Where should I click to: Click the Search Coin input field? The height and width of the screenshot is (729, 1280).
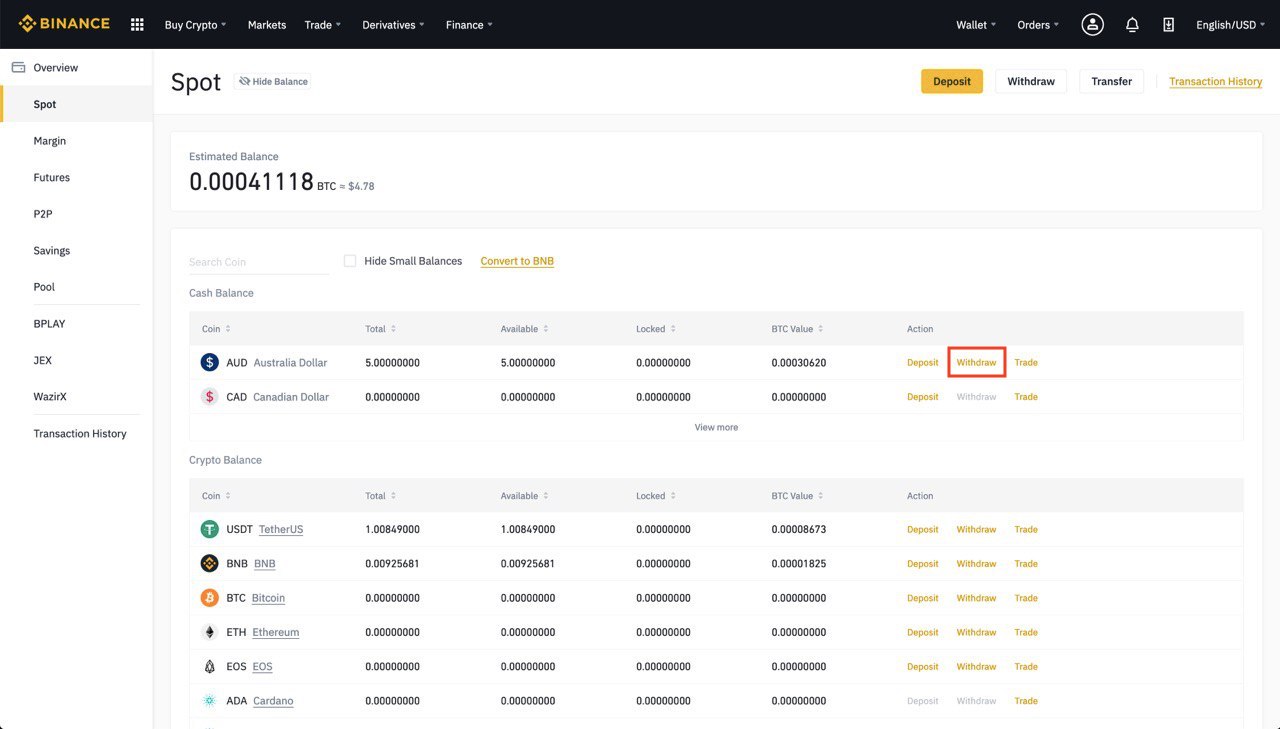click(259, 262)
